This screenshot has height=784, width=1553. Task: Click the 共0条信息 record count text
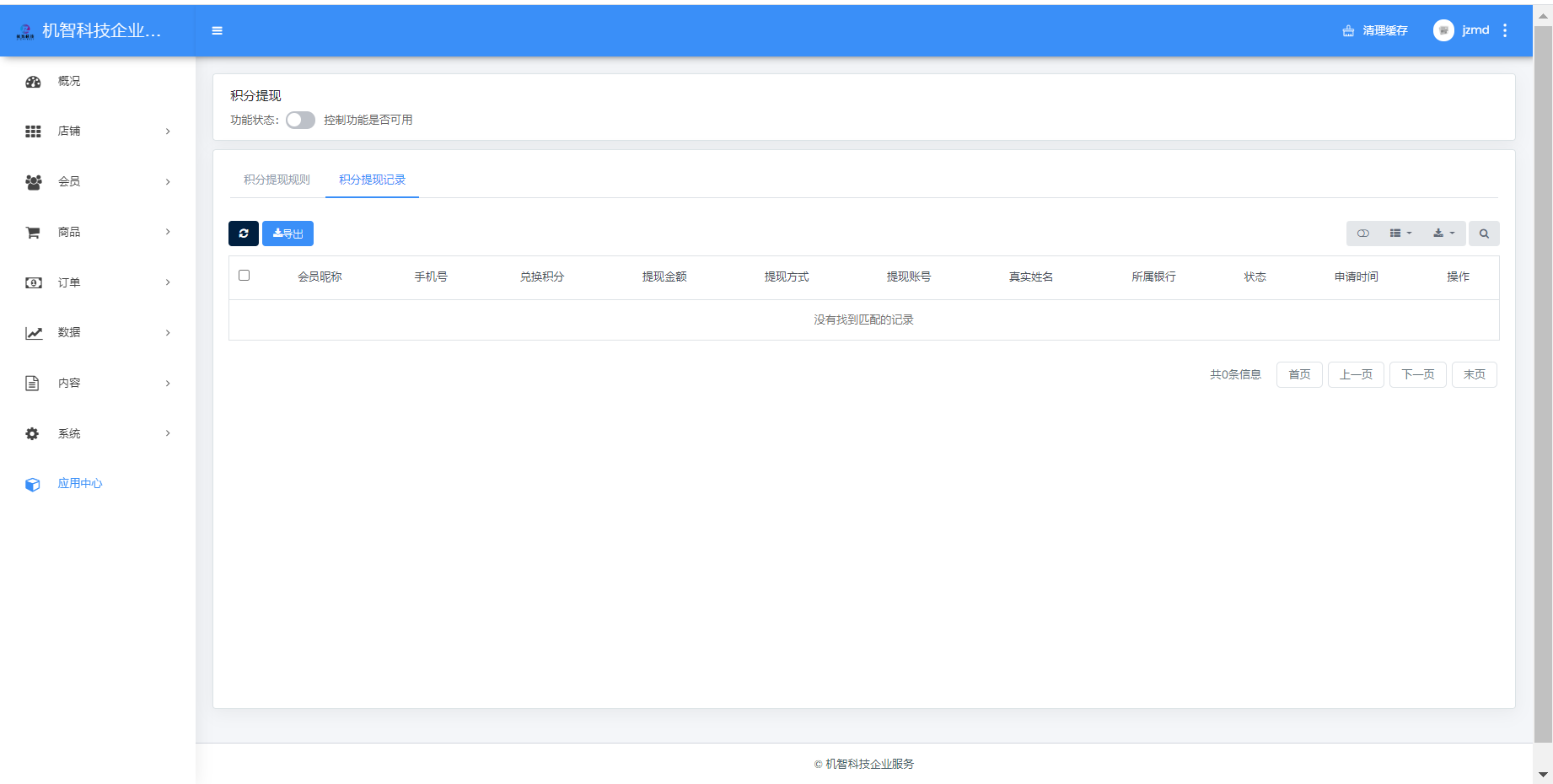coord(1235,374)
